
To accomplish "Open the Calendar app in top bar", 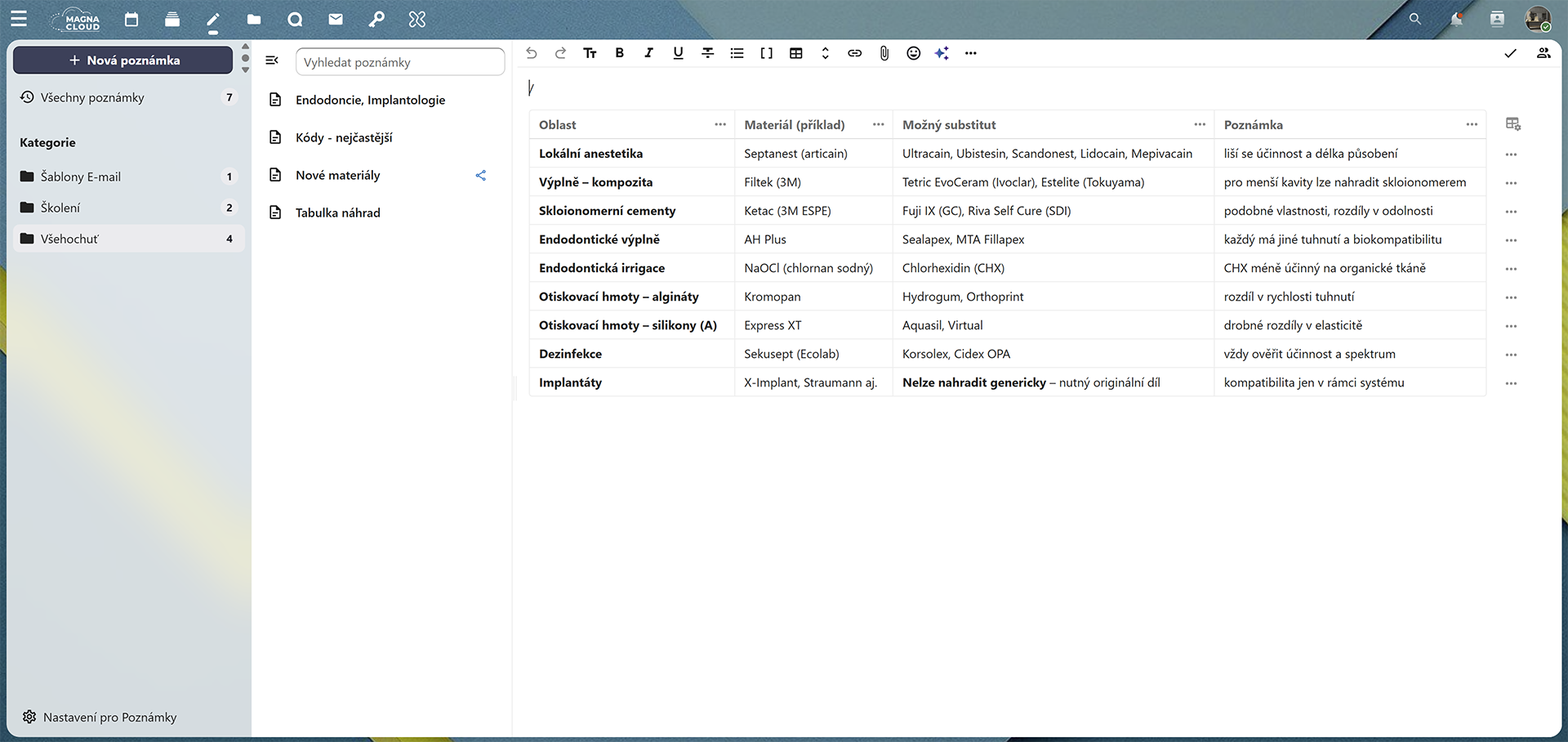I will coord(131,20).
